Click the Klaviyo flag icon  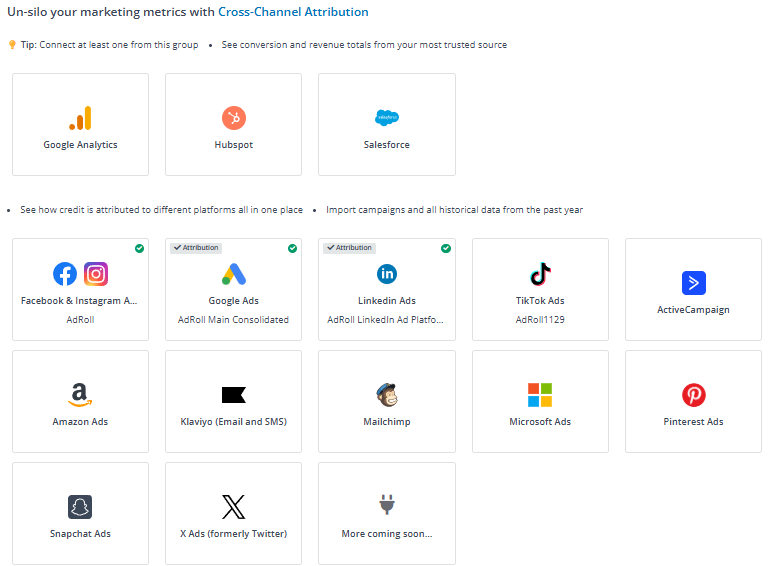click(233, 395)
